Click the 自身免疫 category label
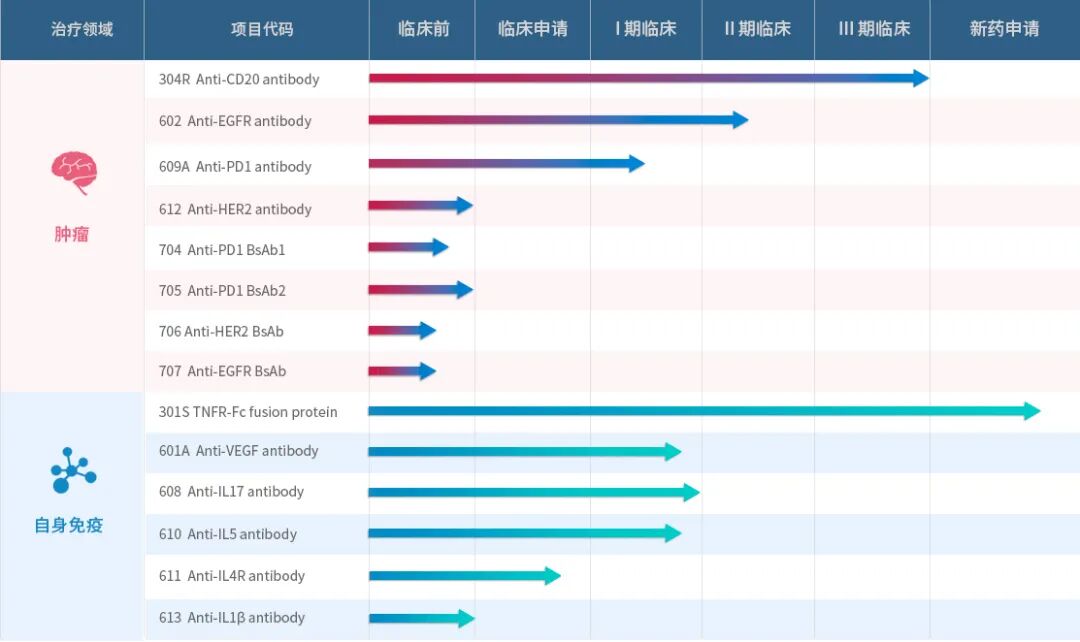The image size is (1080, 642). [69, 525]
